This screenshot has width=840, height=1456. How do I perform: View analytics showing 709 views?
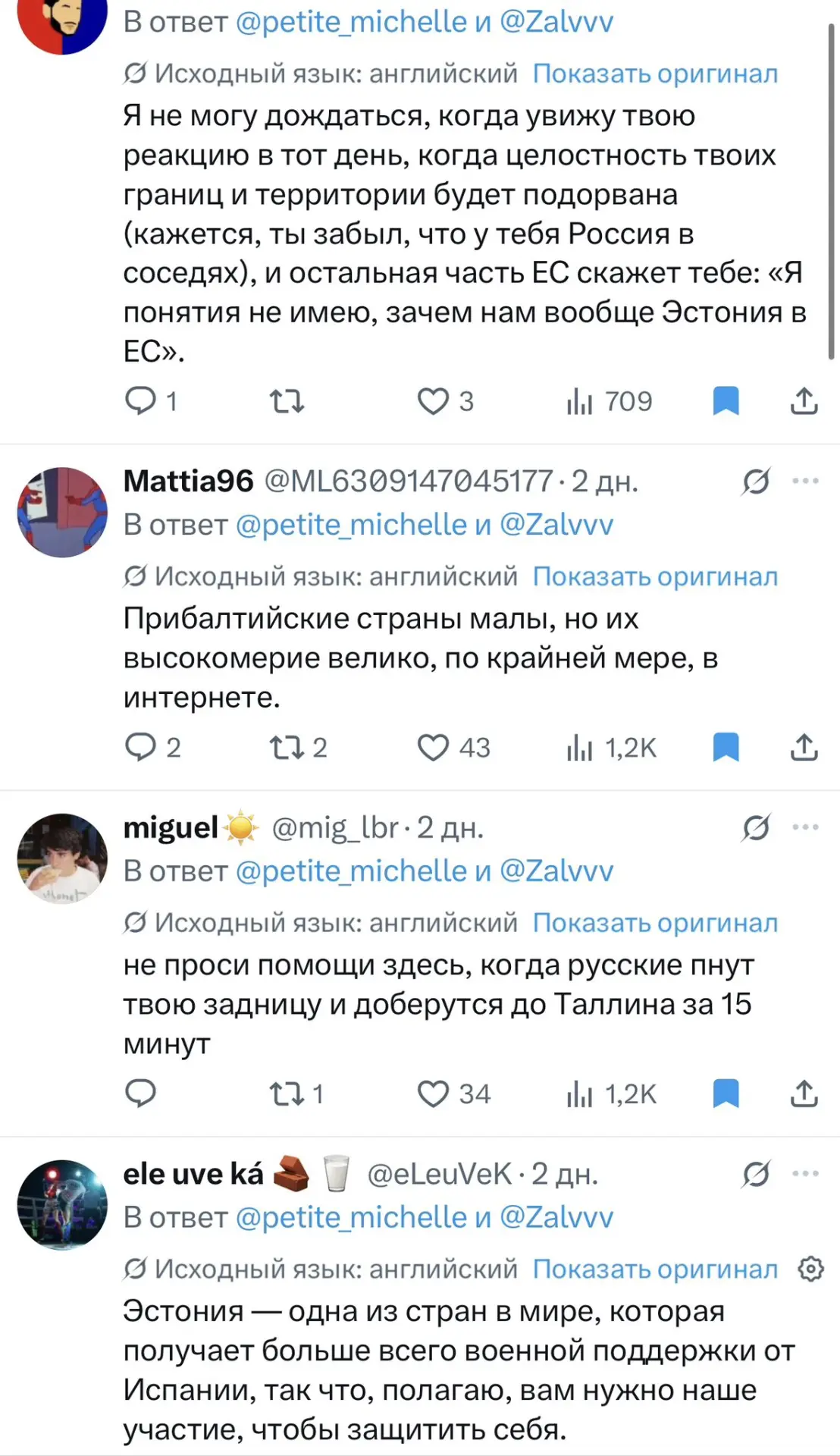(609, 401)
